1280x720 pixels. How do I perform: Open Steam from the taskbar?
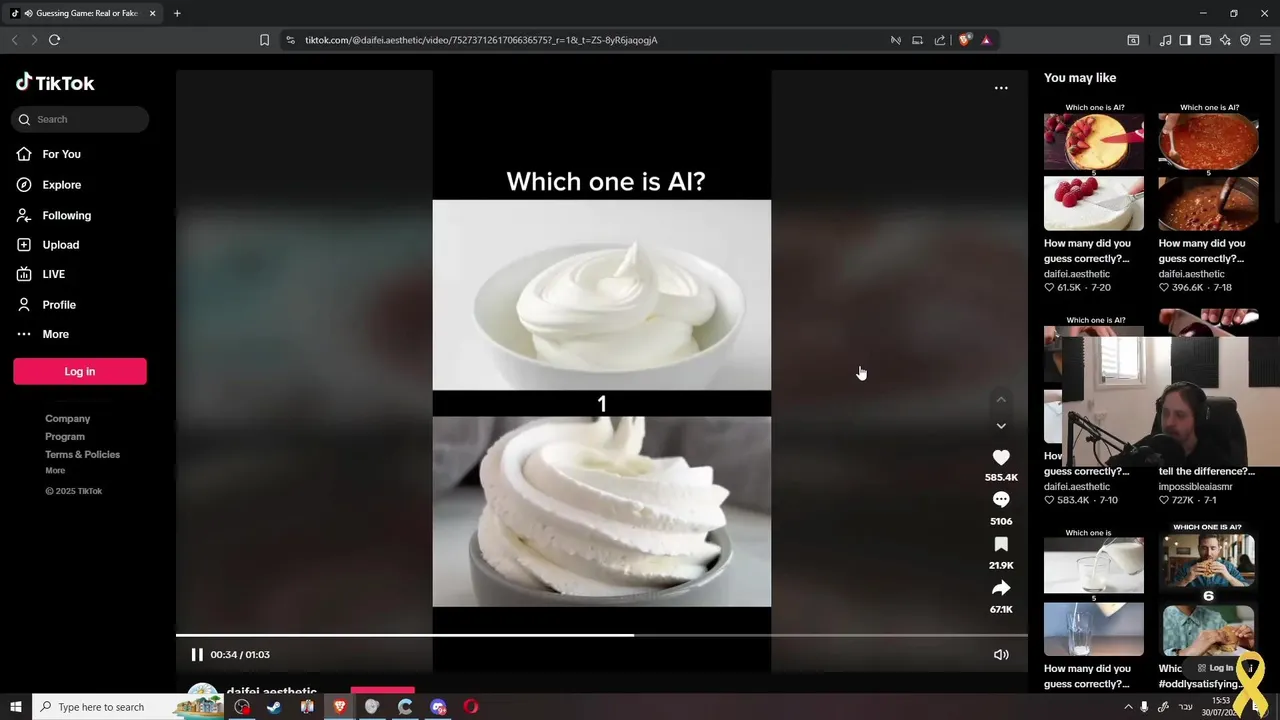274,707
